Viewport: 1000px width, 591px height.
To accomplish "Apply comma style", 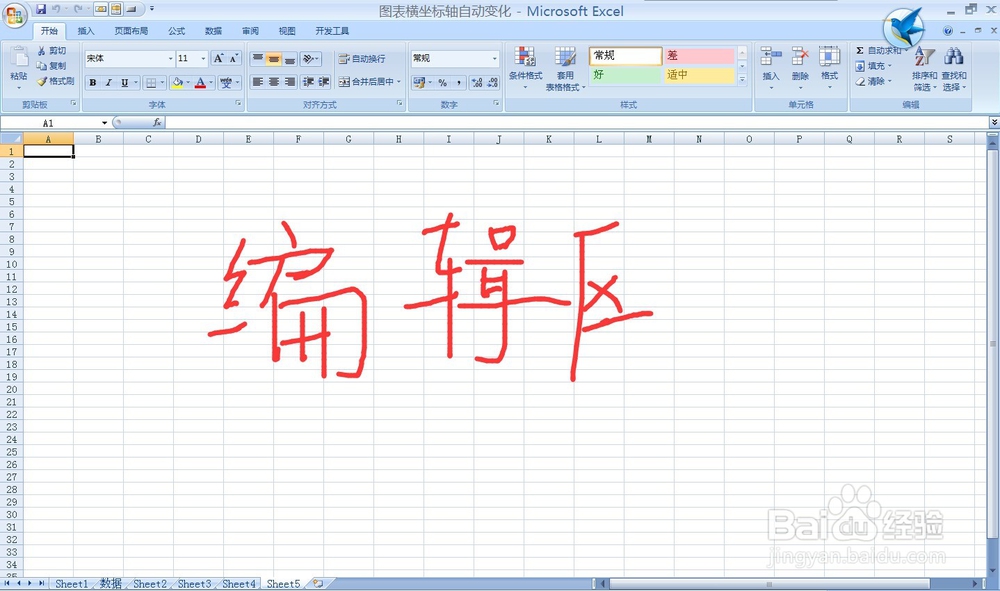I will click(x=459, y=82).
